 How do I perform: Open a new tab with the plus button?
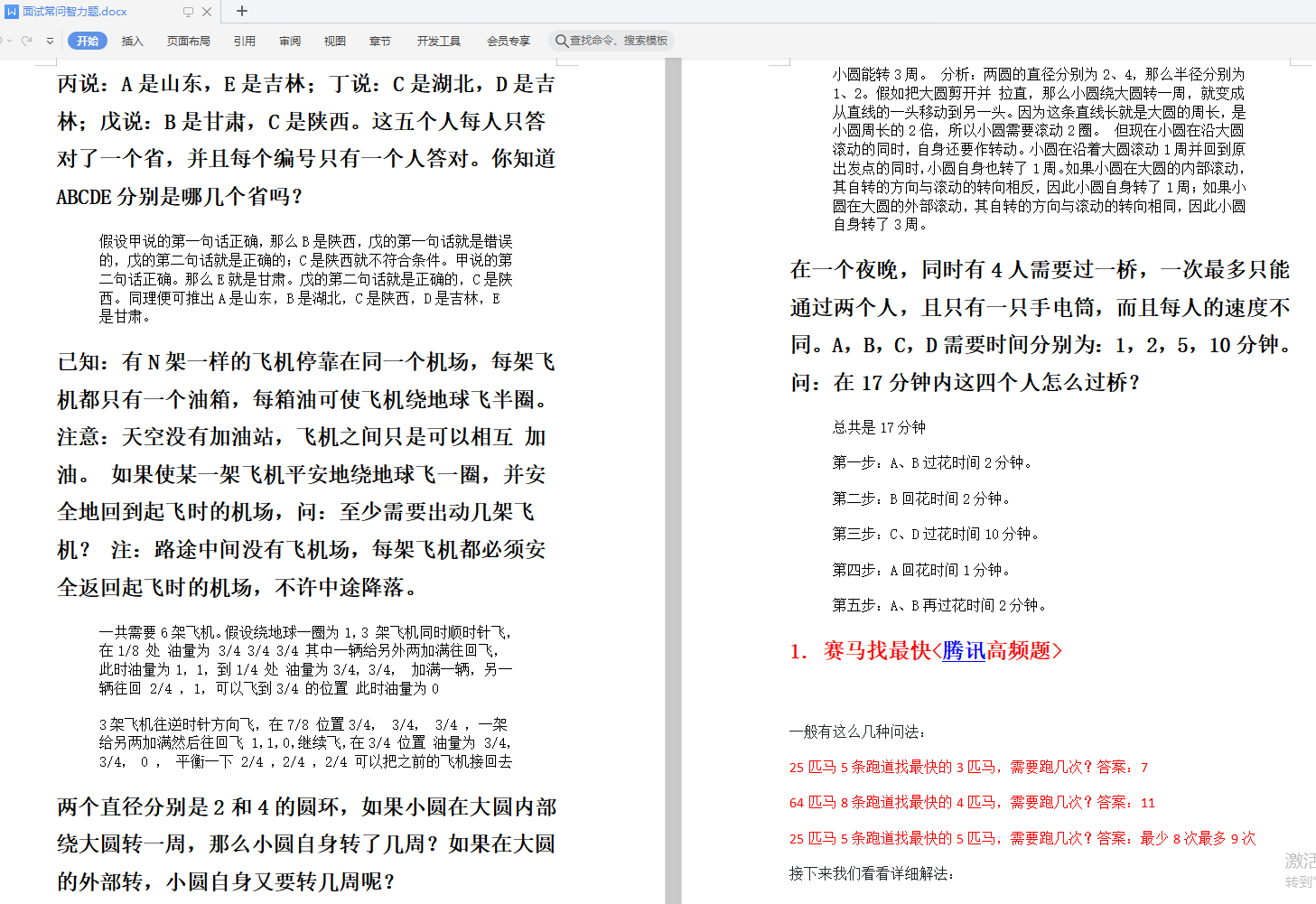click(x=242, y=11)
